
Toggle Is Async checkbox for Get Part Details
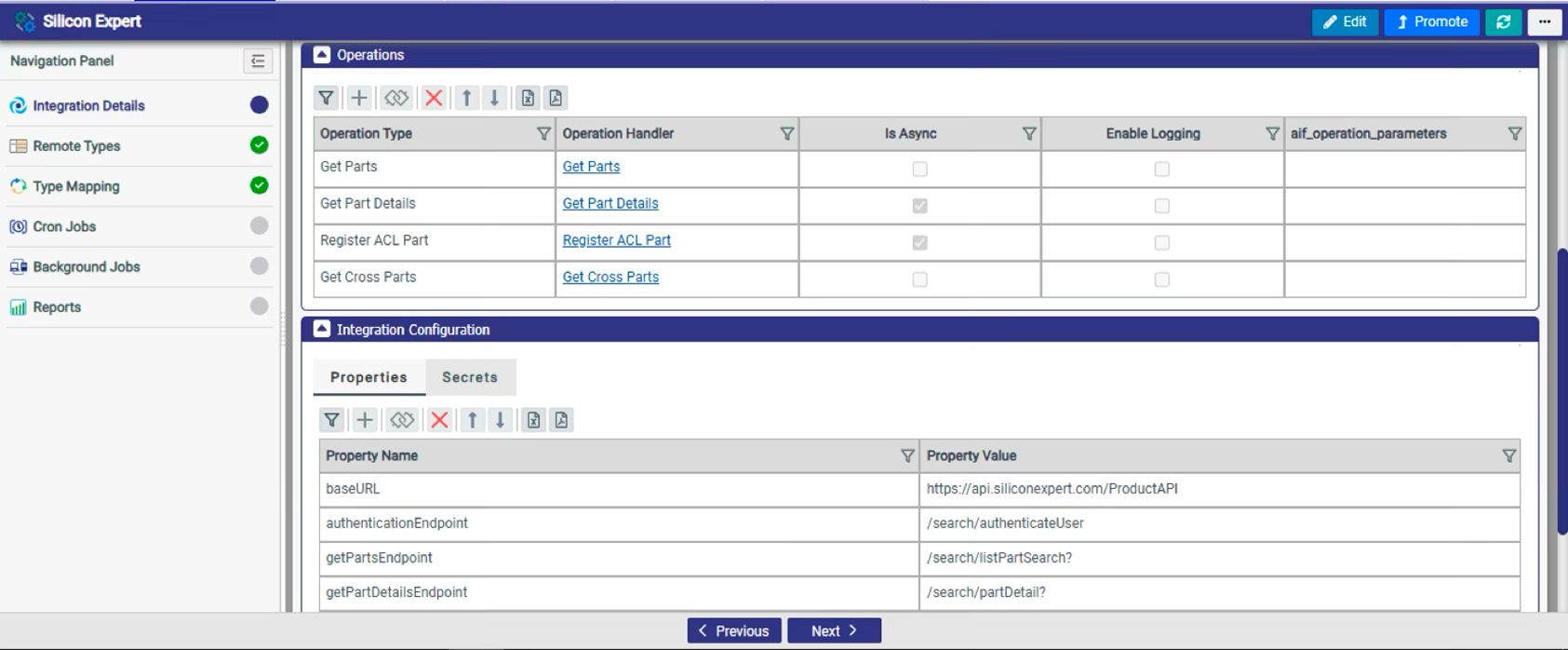coord(919,206)
